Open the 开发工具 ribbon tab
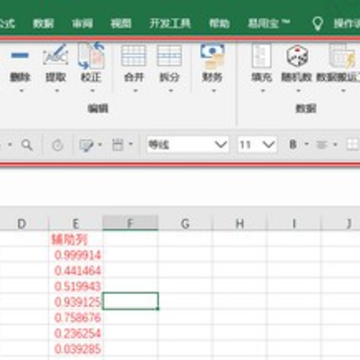The height and width of the screenshot is (360, 360). (170, 24)
